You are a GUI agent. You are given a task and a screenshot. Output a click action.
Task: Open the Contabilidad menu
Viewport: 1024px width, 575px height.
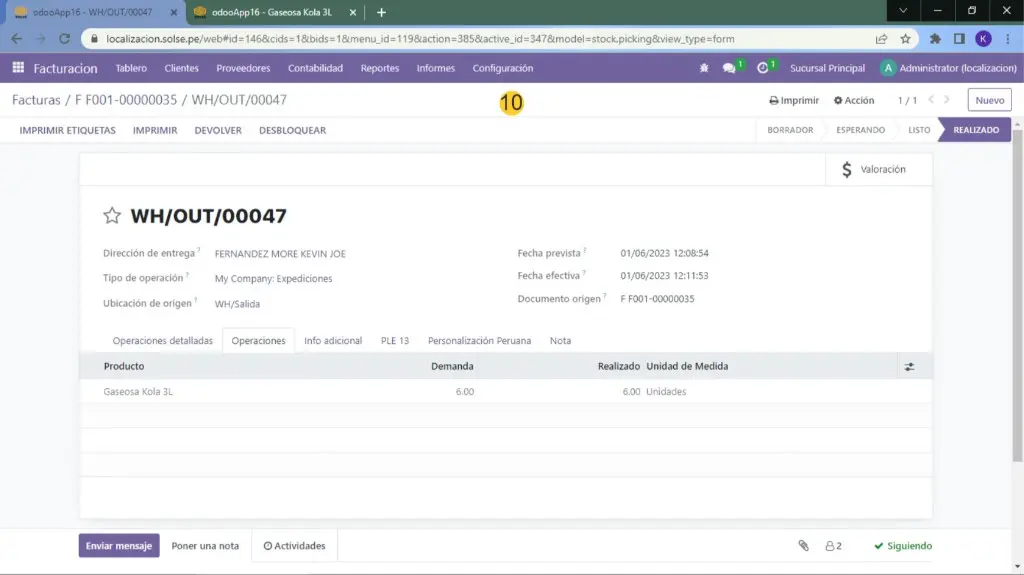pos(315,68)
